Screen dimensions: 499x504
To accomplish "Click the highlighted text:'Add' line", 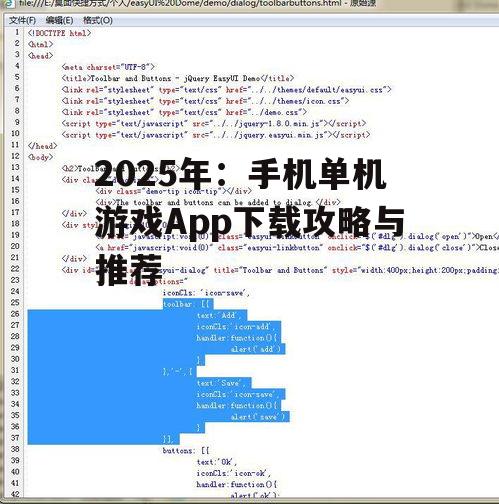I will coord(221,315).
